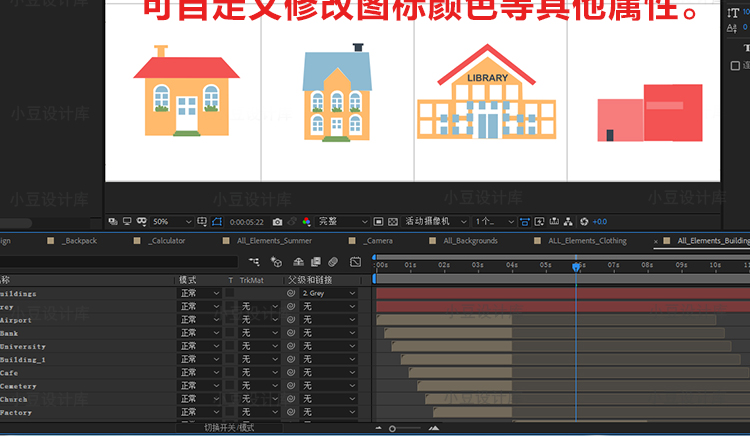Take snapshot with the camera icon

click(x=277, y=222)
